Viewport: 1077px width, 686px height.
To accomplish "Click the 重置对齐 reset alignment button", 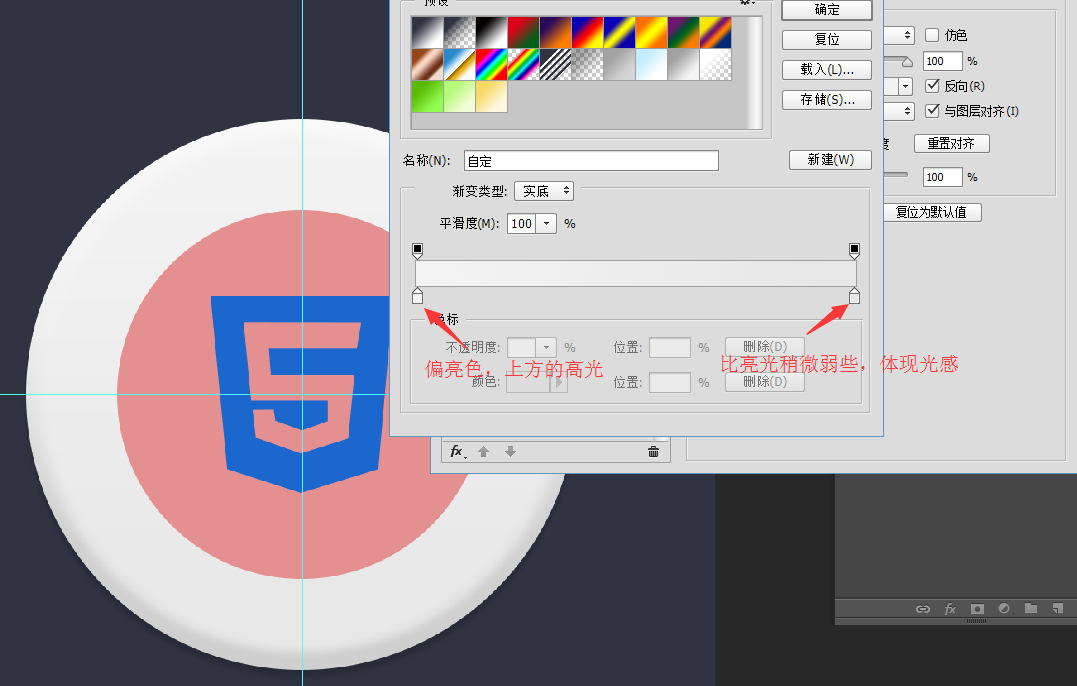I will (x=951, y=144).
